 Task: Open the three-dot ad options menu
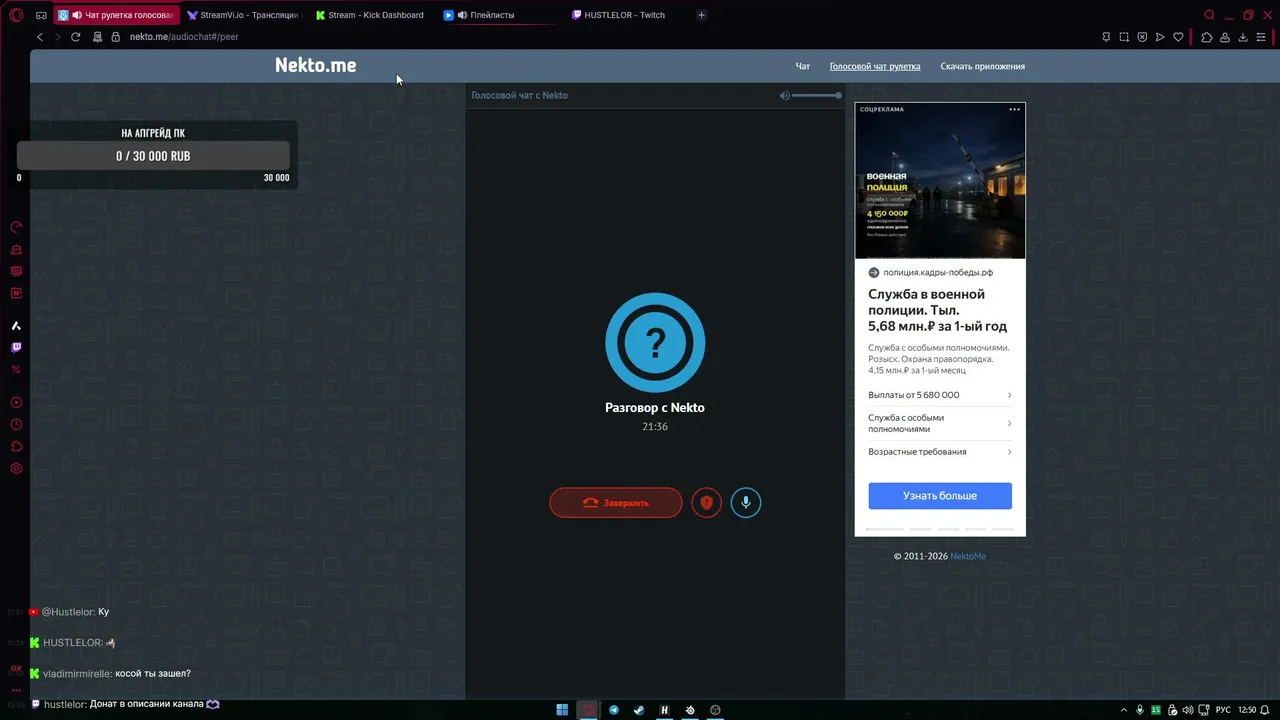pos(1015,109)
